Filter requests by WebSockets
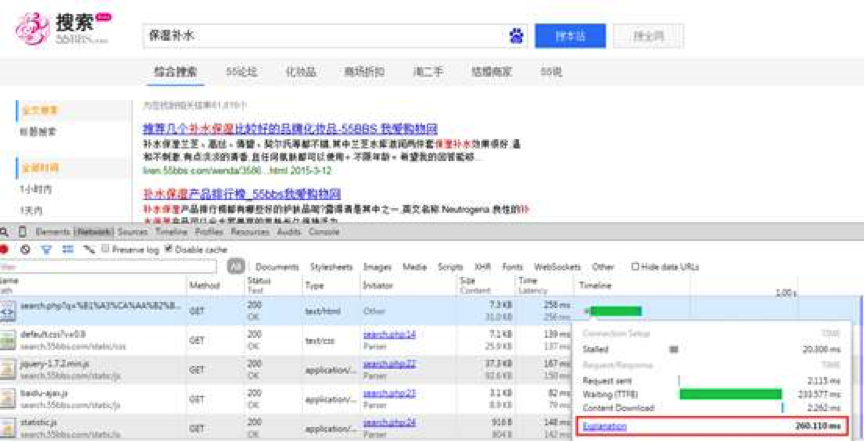Image resolution: width=865 pixels, height=442 pixels. 558,267
